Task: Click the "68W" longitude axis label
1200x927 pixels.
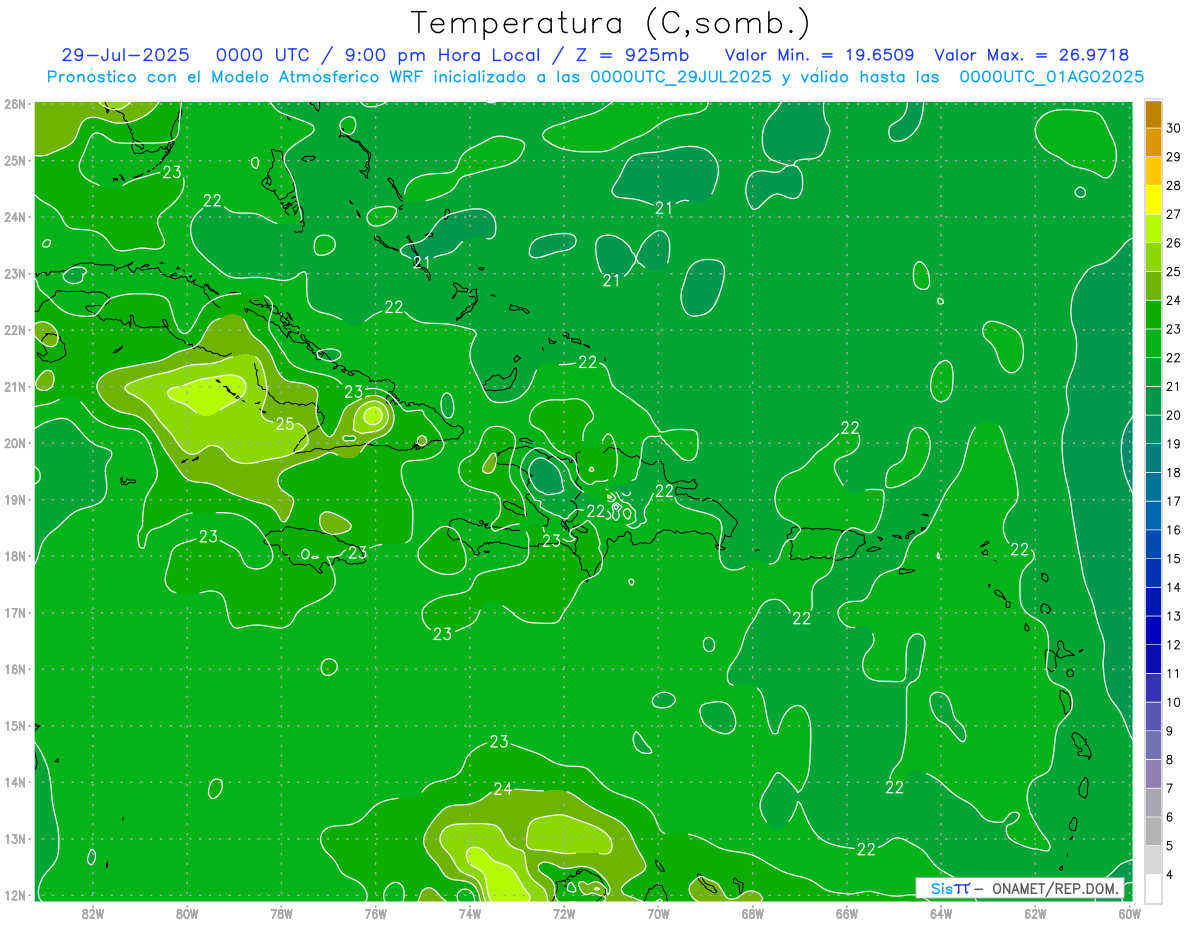Action: pyautogui.click(x=753, y=914)
